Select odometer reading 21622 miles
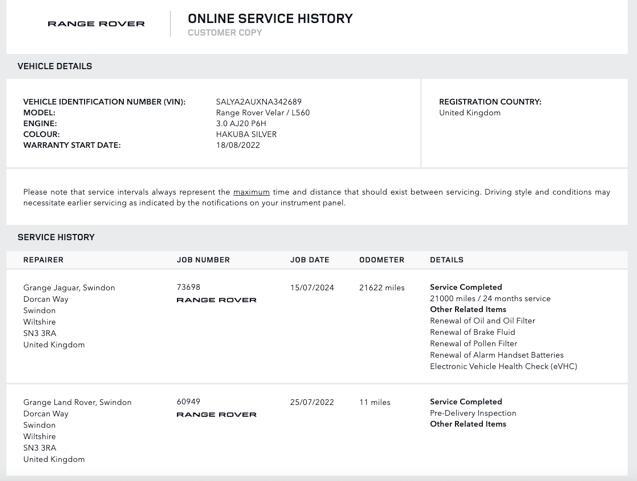The height and width of the screenshot is (481, 637). tap(382, 288)
